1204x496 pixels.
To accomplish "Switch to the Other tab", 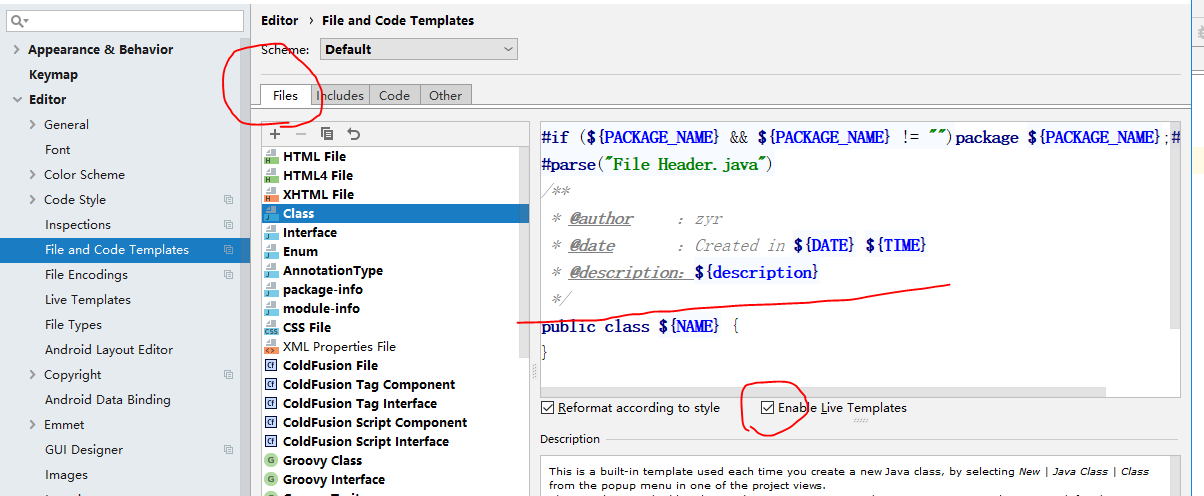I will click(x=445, y=96).
